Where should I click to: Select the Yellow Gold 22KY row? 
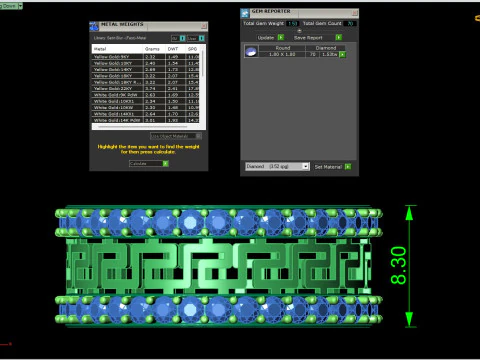coord(145,88)
